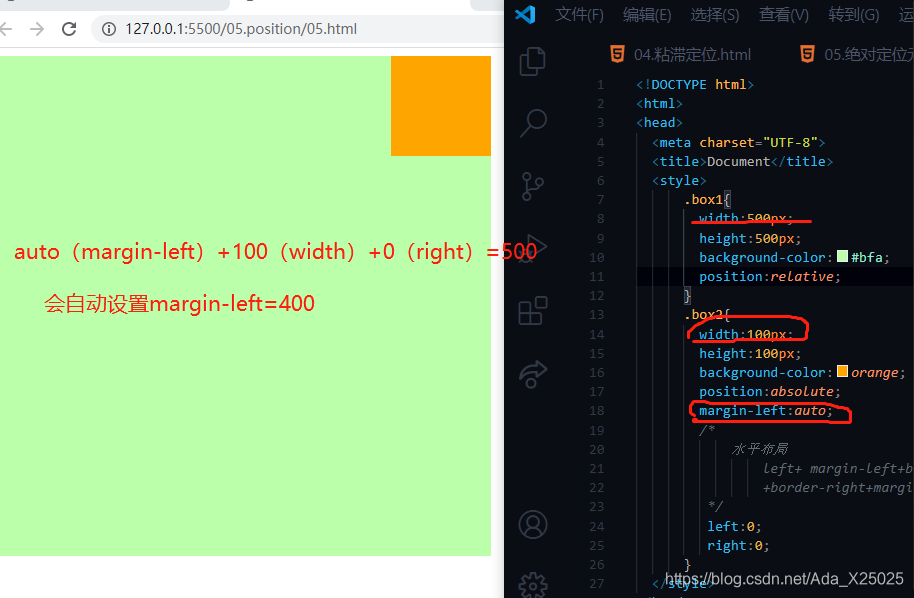This screenshot has height=598, width=914.
Task: Click the left:0 code line
Action: click(x=734, y=526)
